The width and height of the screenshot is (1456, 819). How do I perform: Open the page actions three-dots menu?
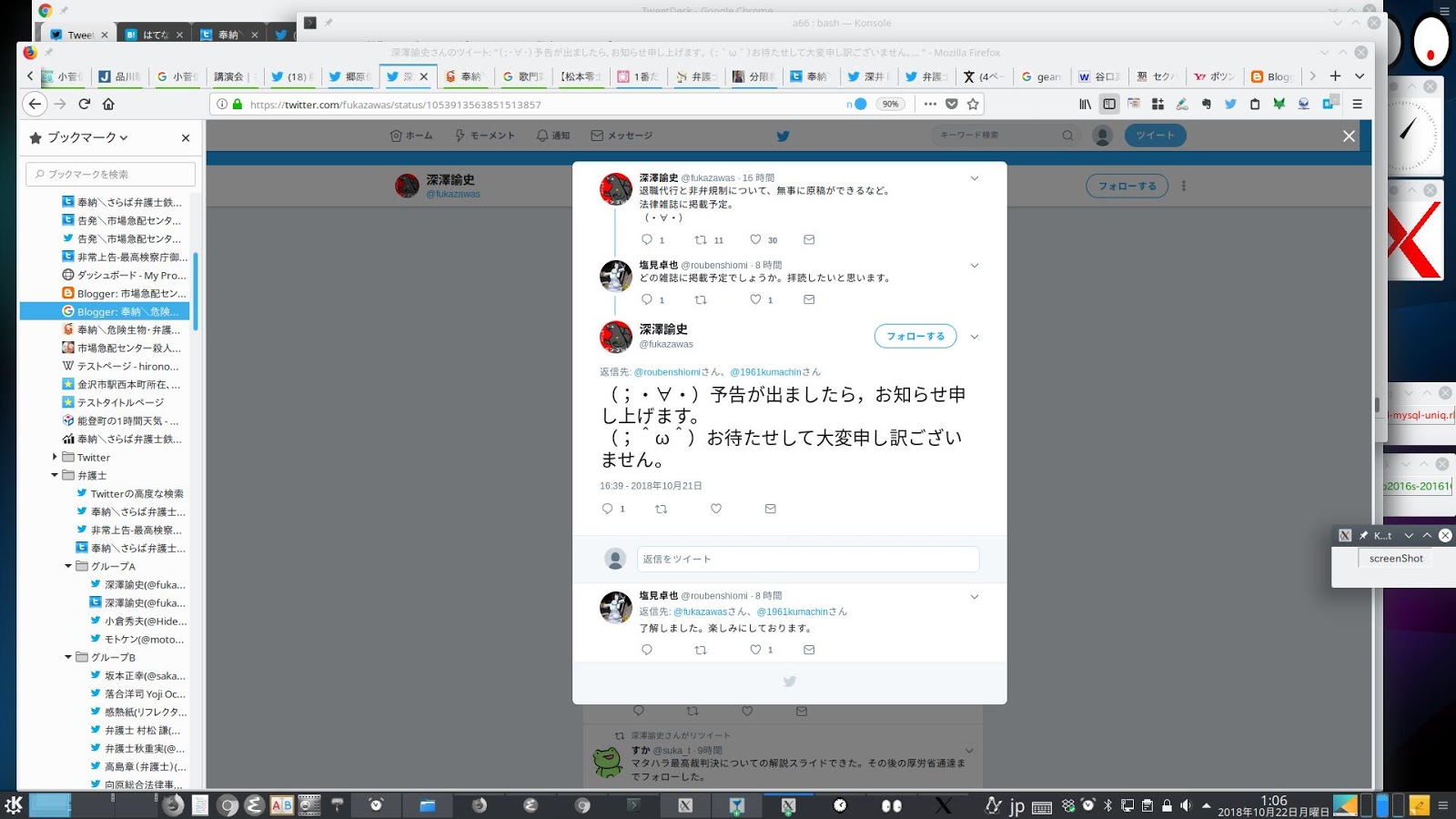coord(930,104)
